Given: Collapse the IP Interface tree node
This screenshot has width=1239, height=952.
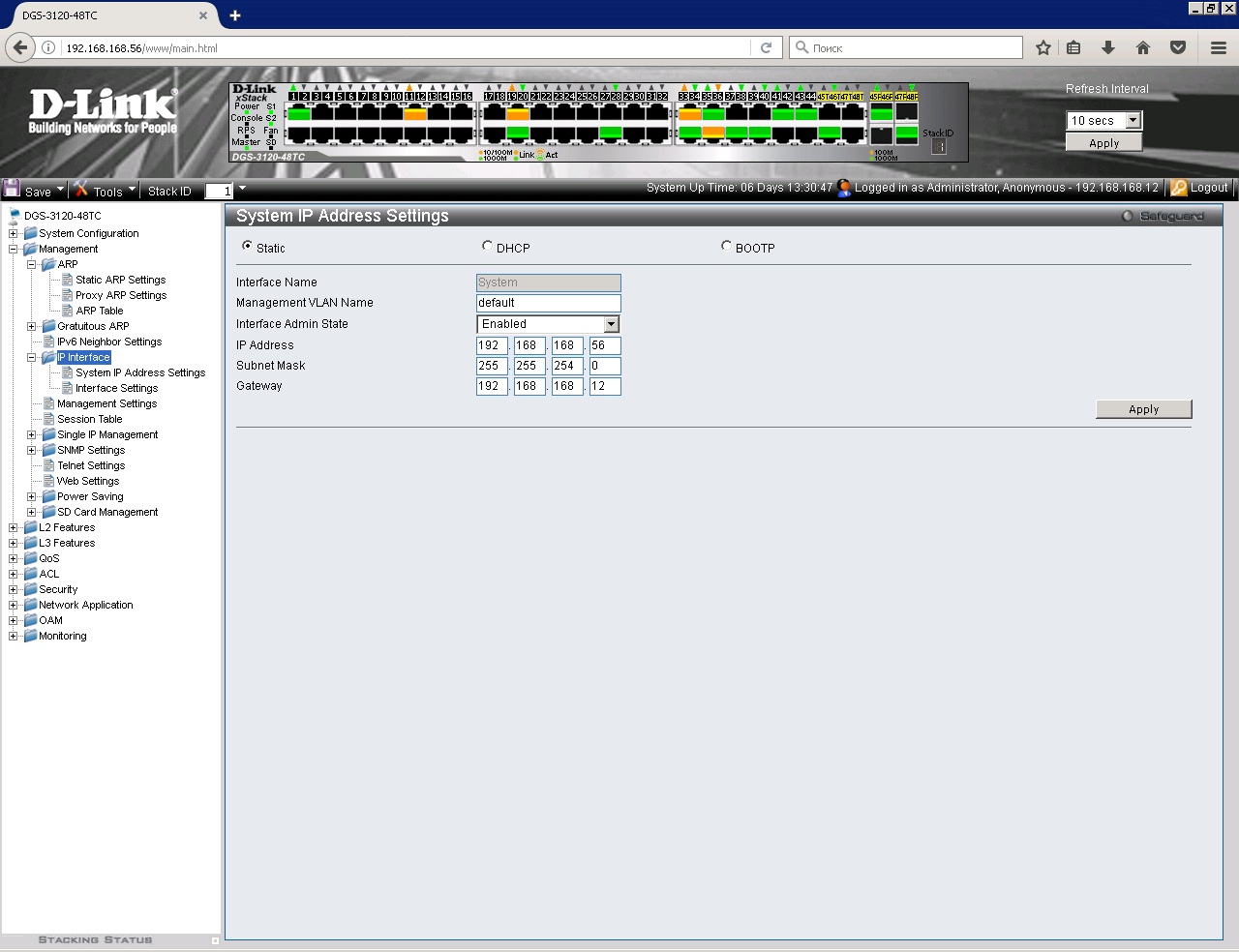Looking at the screenshot, I should [31, 357].
